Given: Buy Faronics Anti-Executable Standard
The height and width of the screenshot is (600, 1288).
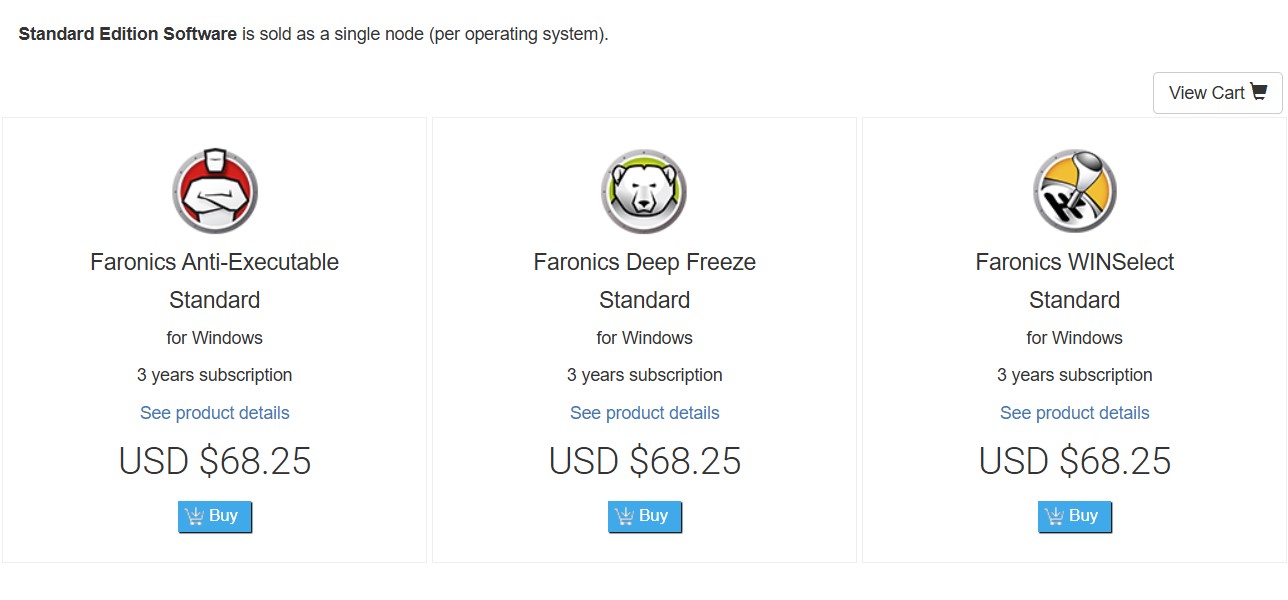Looking at the screenshot, I should (x=215, y=516).
